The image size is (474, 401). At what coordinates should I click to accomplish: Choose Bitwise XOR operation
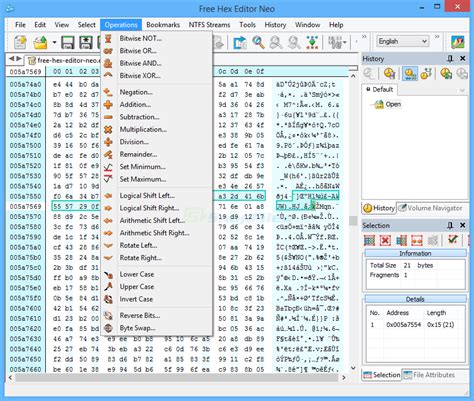click(x=157, y=76)
